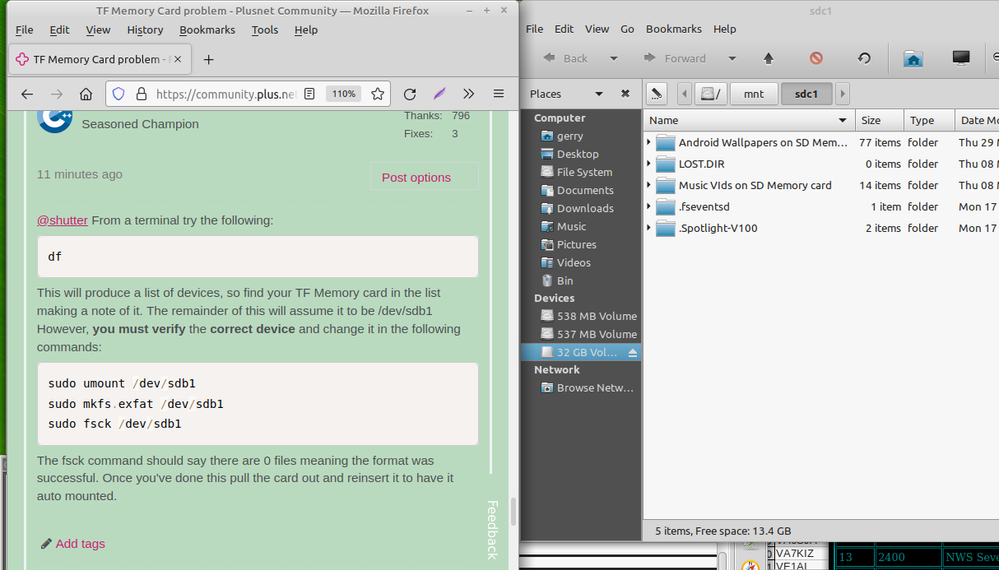Open the file manager Go menu
Image resolution: width=999 pixels, height=570 pixels.
point(627,29)
